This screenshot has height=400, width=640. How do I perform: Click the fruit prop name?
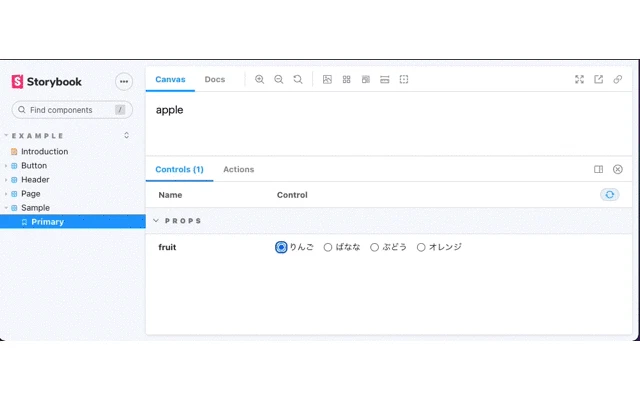(167, 247)
